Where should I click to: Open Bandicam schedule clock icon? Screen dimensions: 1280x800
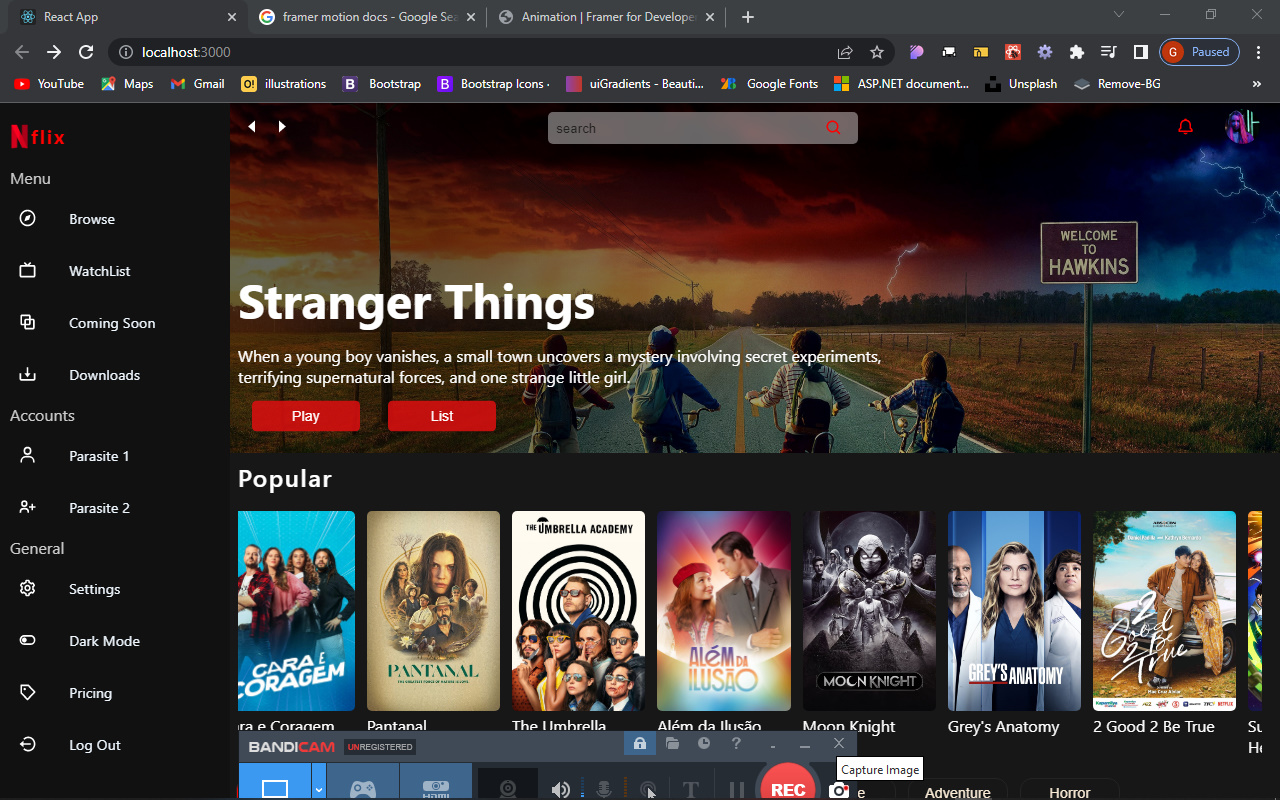coord(704,743)
